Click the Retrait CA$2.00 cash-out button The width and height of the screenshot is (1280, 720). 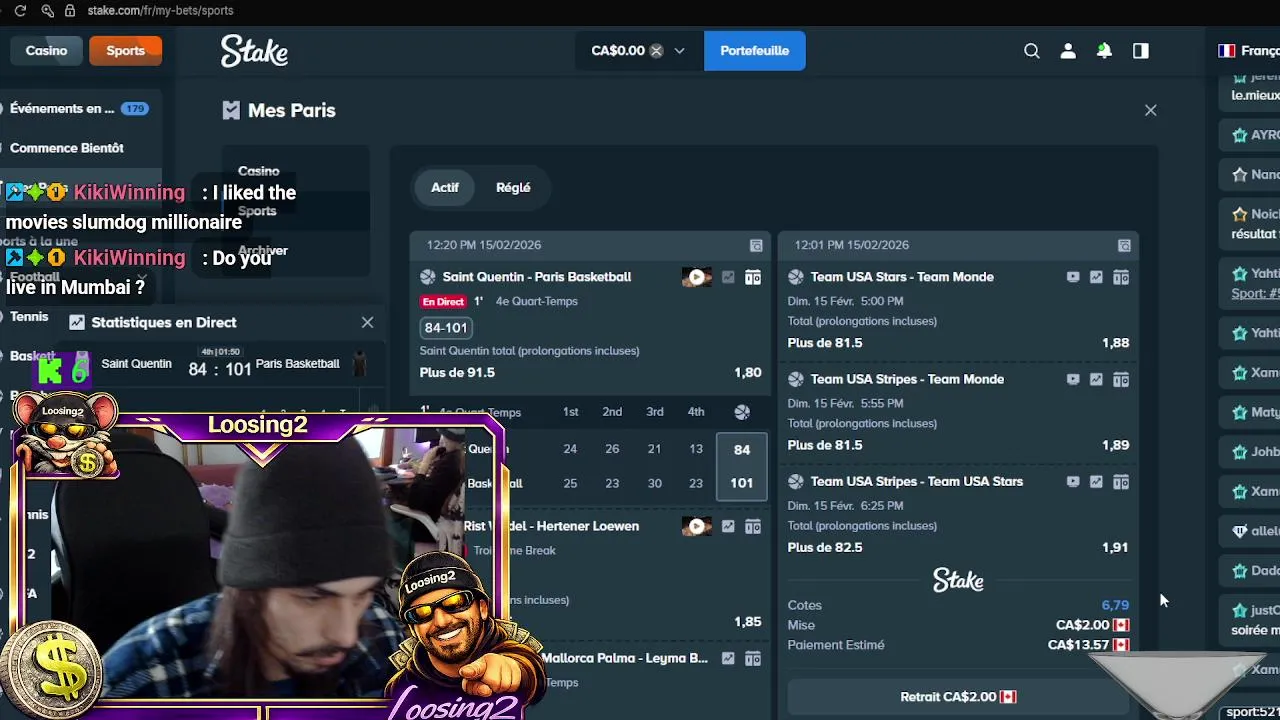958,697
